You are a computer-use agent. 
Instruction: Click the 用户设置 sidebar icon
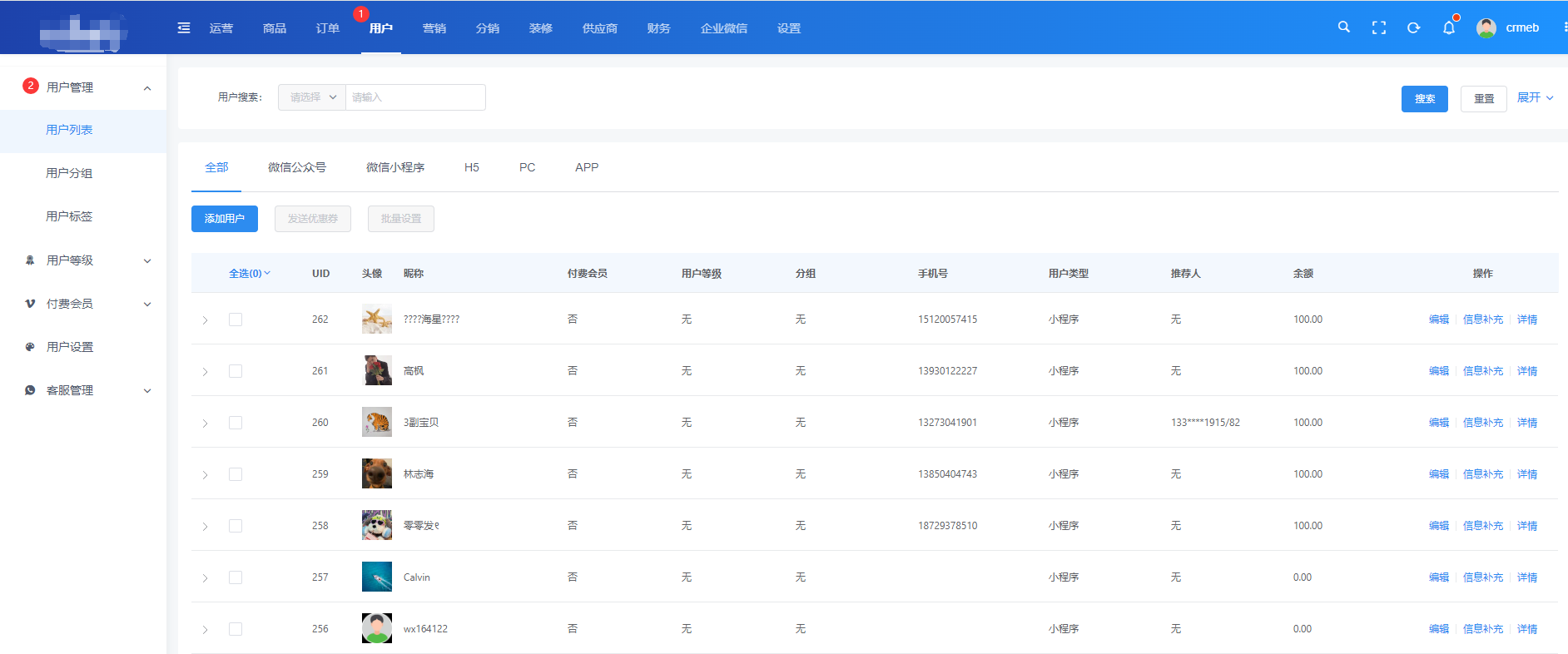(x=30, y=347)
